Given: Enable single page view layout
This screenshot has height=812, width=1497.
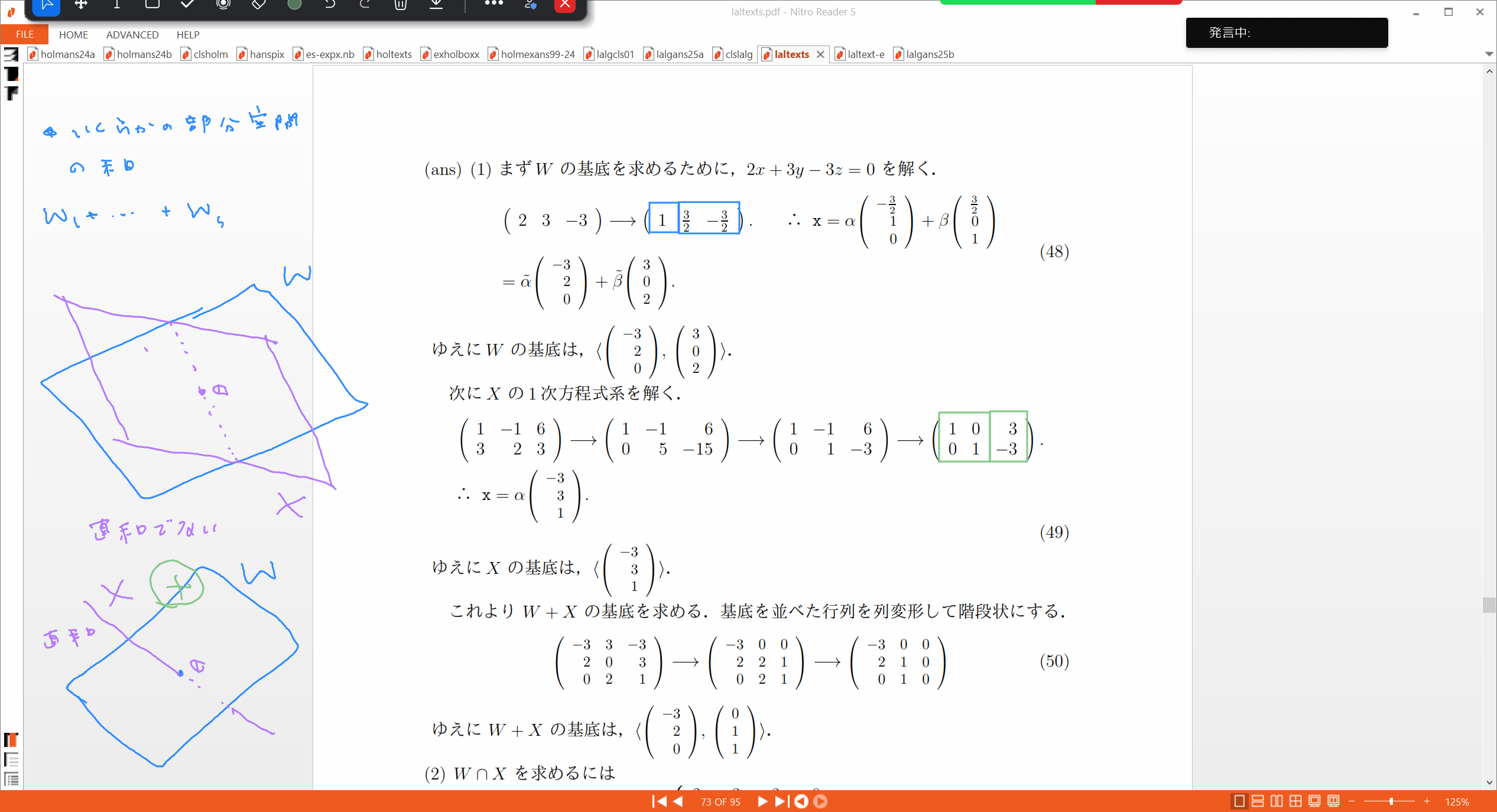Looking at the screenshot, I should coord(1239,801).
